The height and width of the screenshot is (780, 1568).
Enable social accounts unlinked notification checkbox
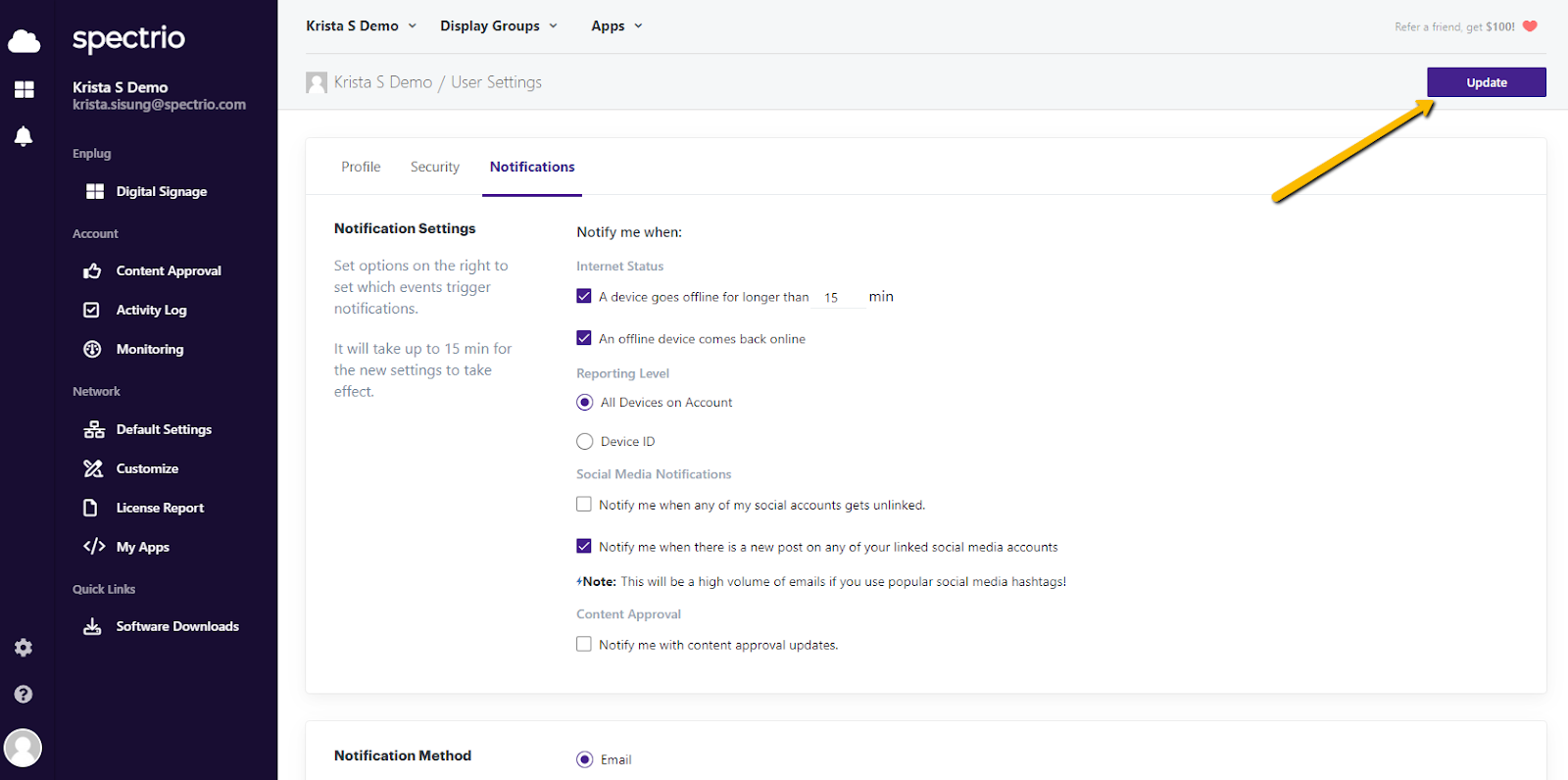[584, 505]
